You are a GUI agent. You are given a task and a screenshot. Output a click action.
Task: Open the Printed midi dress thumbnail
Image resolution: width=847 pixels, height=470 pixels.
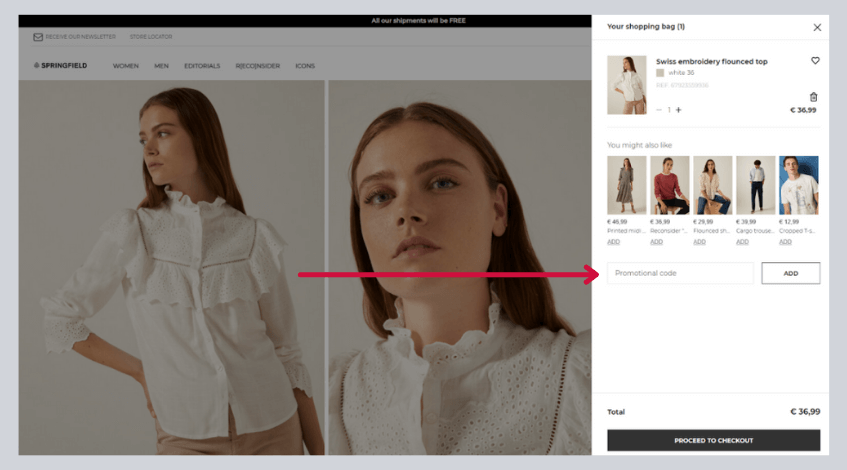(x=626, y=185)
